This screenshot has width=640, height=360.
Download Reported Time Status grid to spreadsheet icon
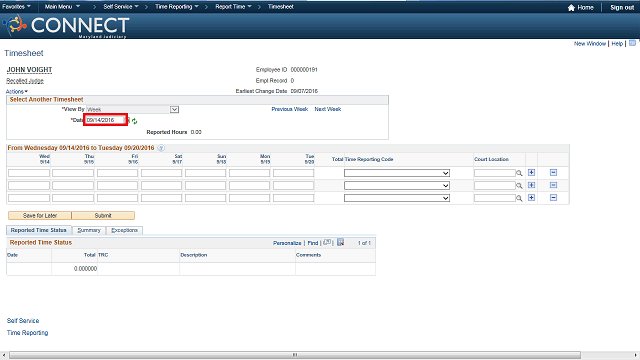(341, 242)
